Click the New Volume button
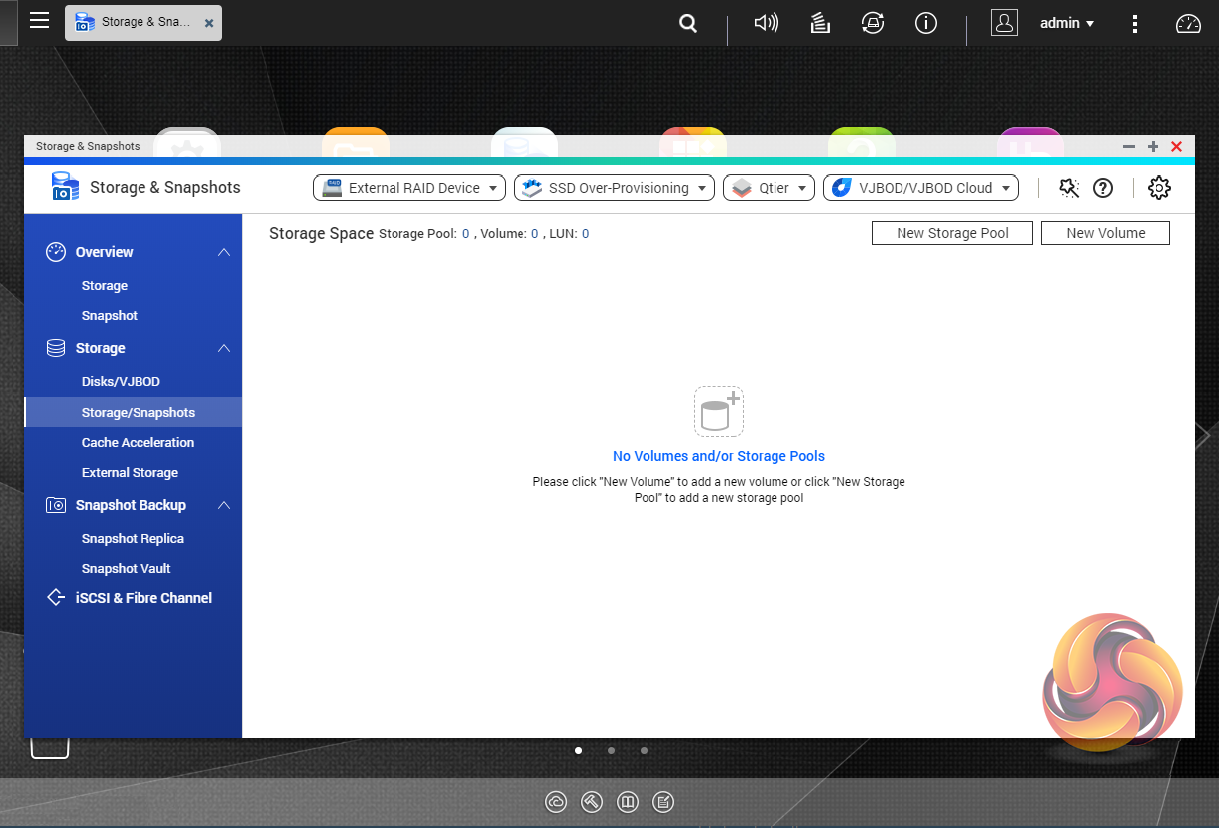Viewport: 1219px width, 829px height. pos(1105,233)
